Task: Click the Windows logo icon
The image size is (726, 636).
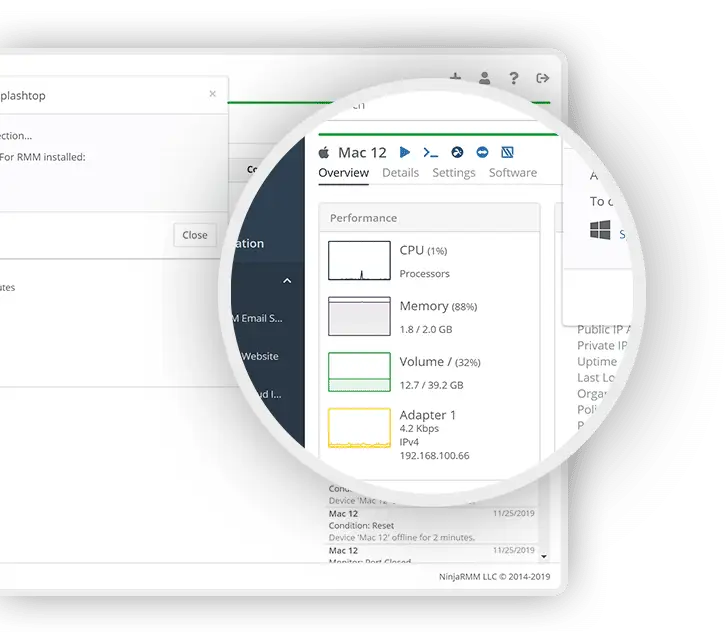Action: [600, 230]
